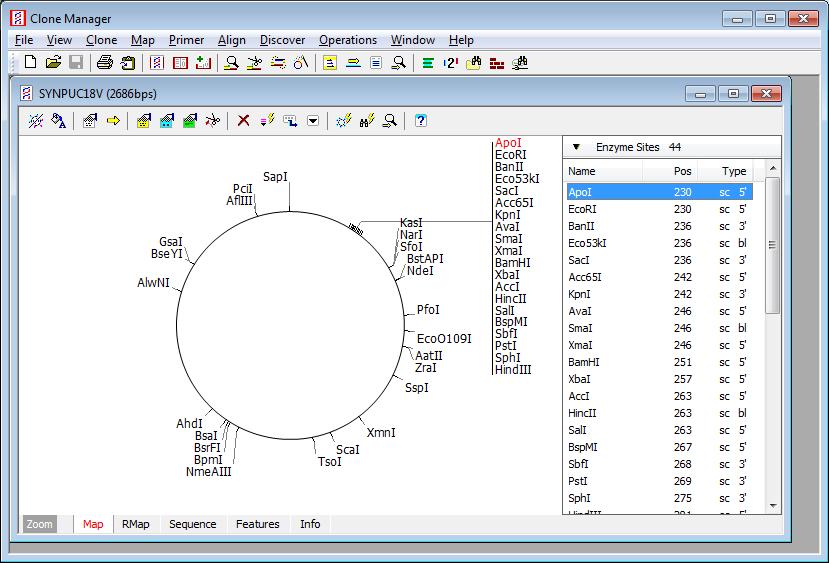Screen dimensions: 829x563
Task: Click the white house-with-flag icon in the map toolbar
Action: (90, 121)
